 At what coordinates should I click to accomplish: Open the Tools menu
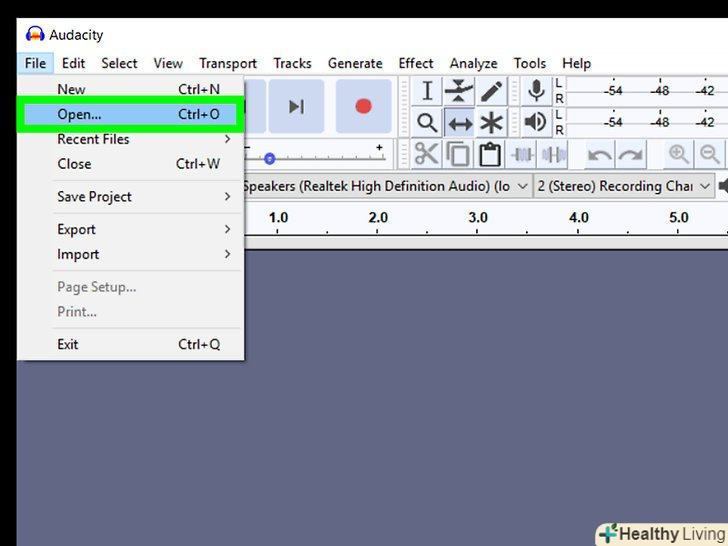(x=530, y=63)
